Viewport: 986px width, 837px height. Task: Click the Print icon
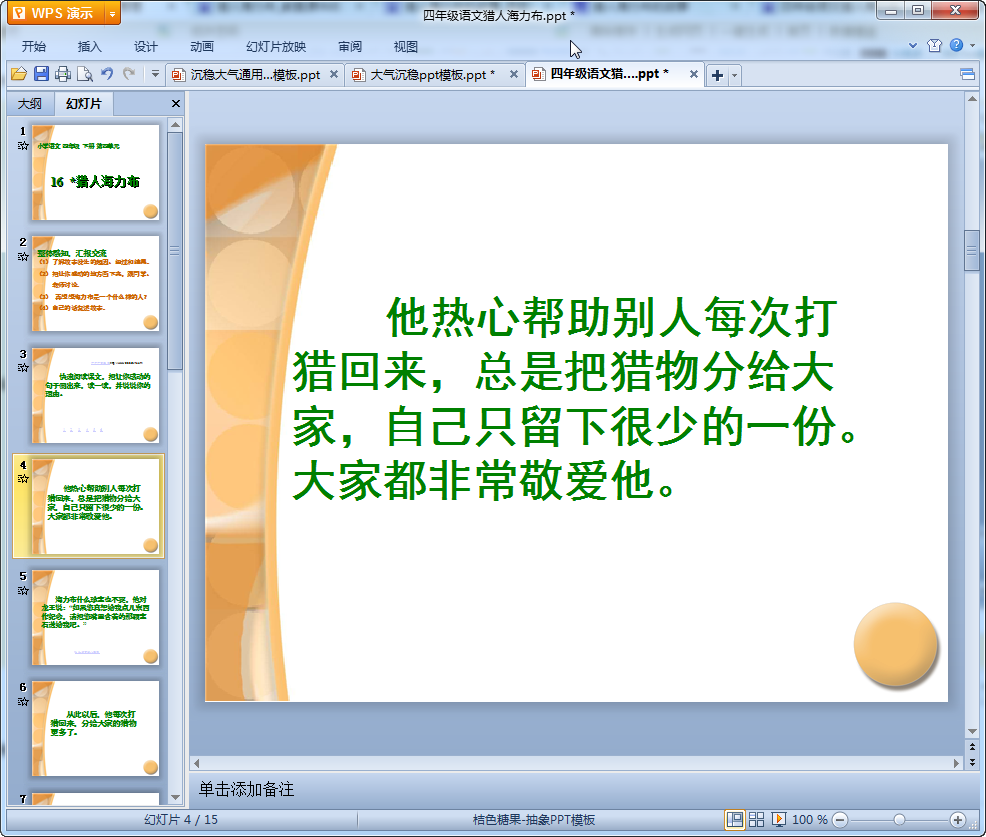[x=63, y=74]
